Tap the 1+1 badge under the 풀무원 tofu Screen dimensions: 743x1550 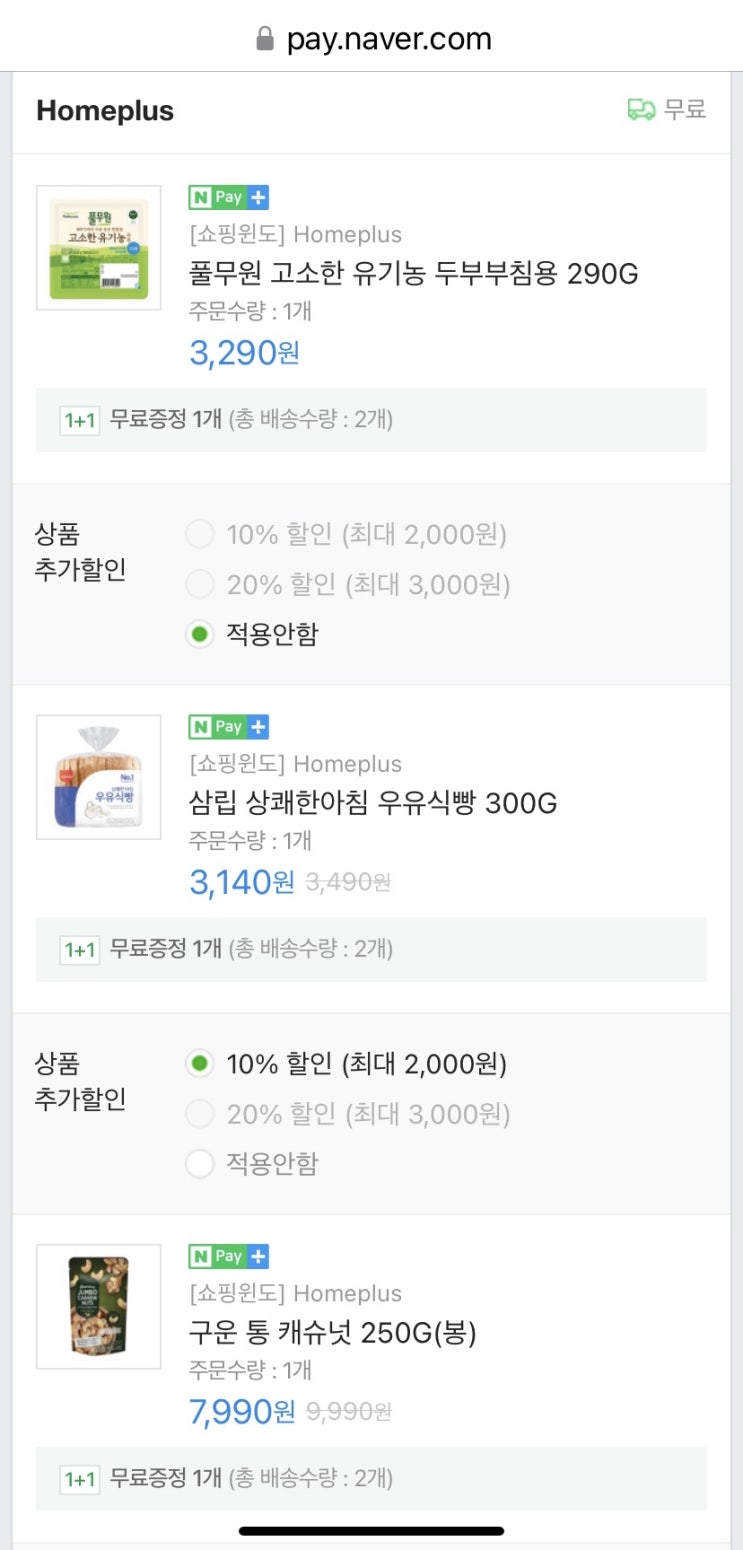[x=79, y=420]
